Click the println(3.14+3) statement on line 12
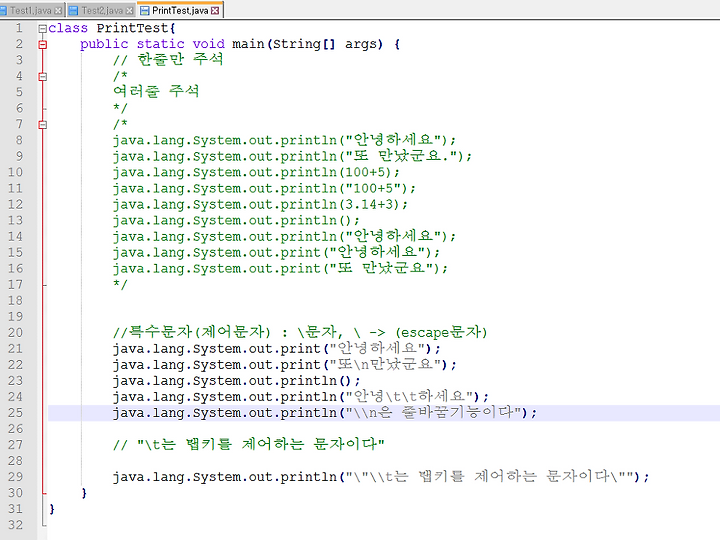 pyautogui.click(x=260, y=205)
